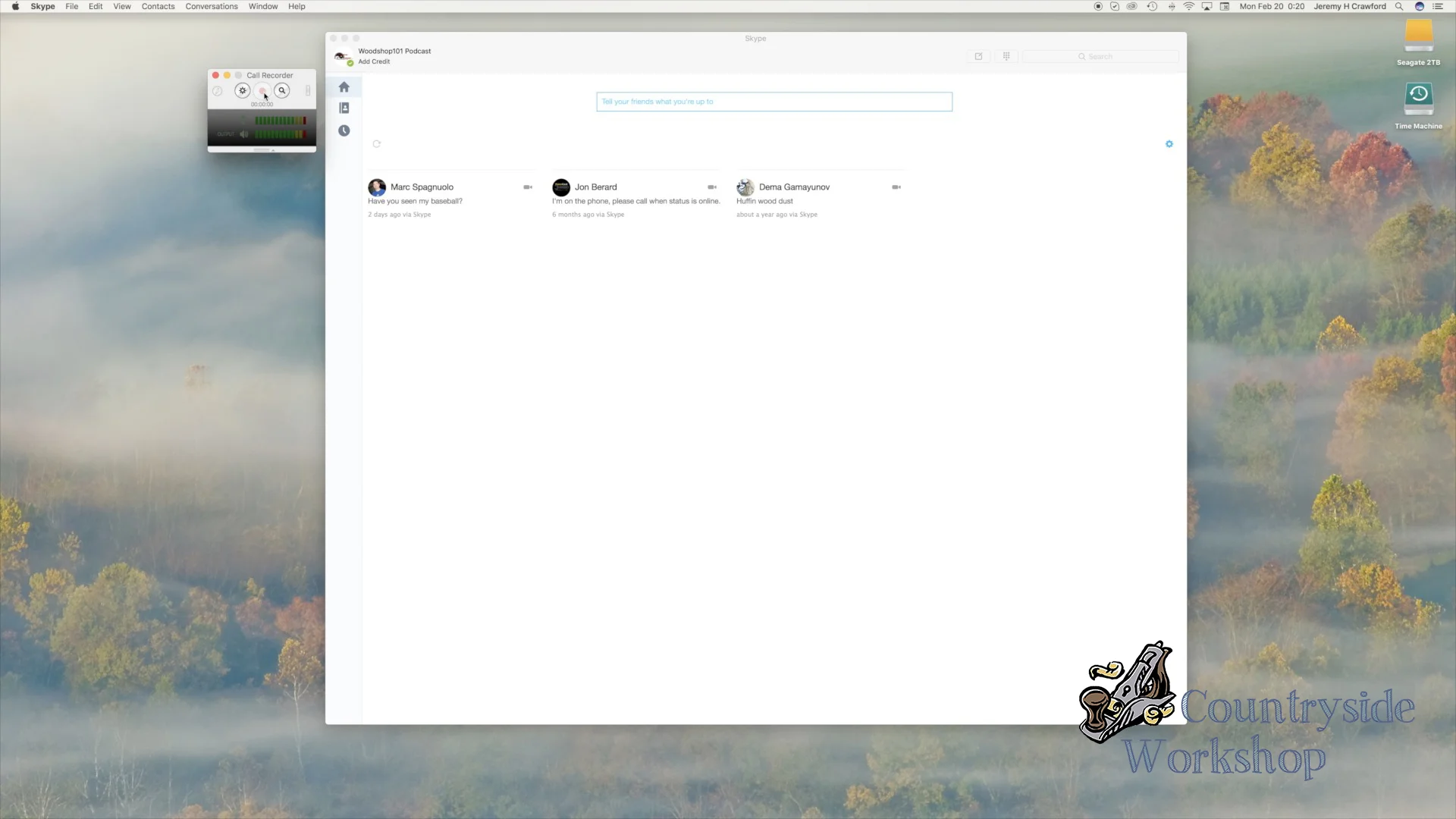The width and height of the screenshot is (1456, 819).
Task: Click the menu bar date and time
Action: (1272, 6)
